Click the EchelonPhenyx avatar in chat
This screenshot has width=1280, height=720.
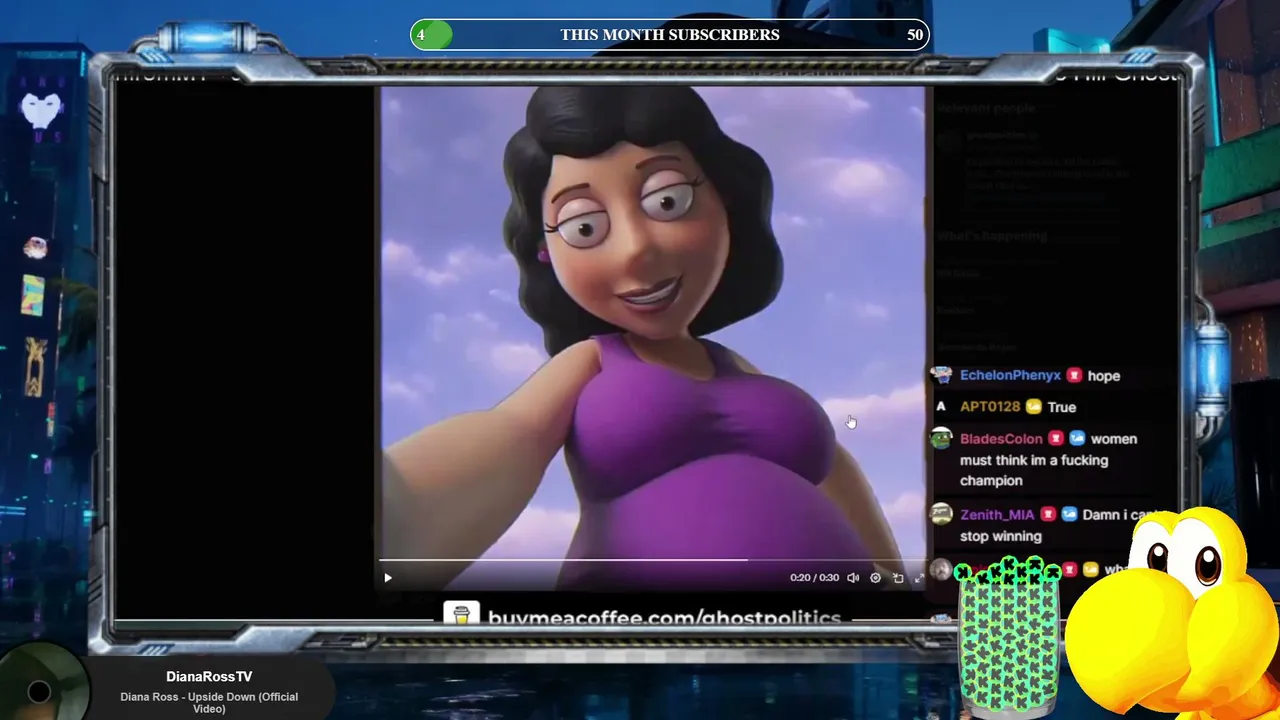[x=941, y=375]
